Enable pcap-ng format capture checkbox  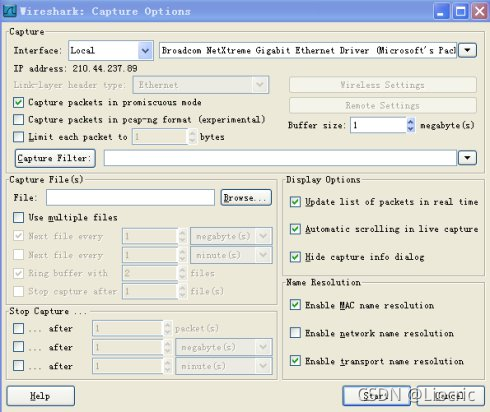pyautogui.click(x=18, y=119)
